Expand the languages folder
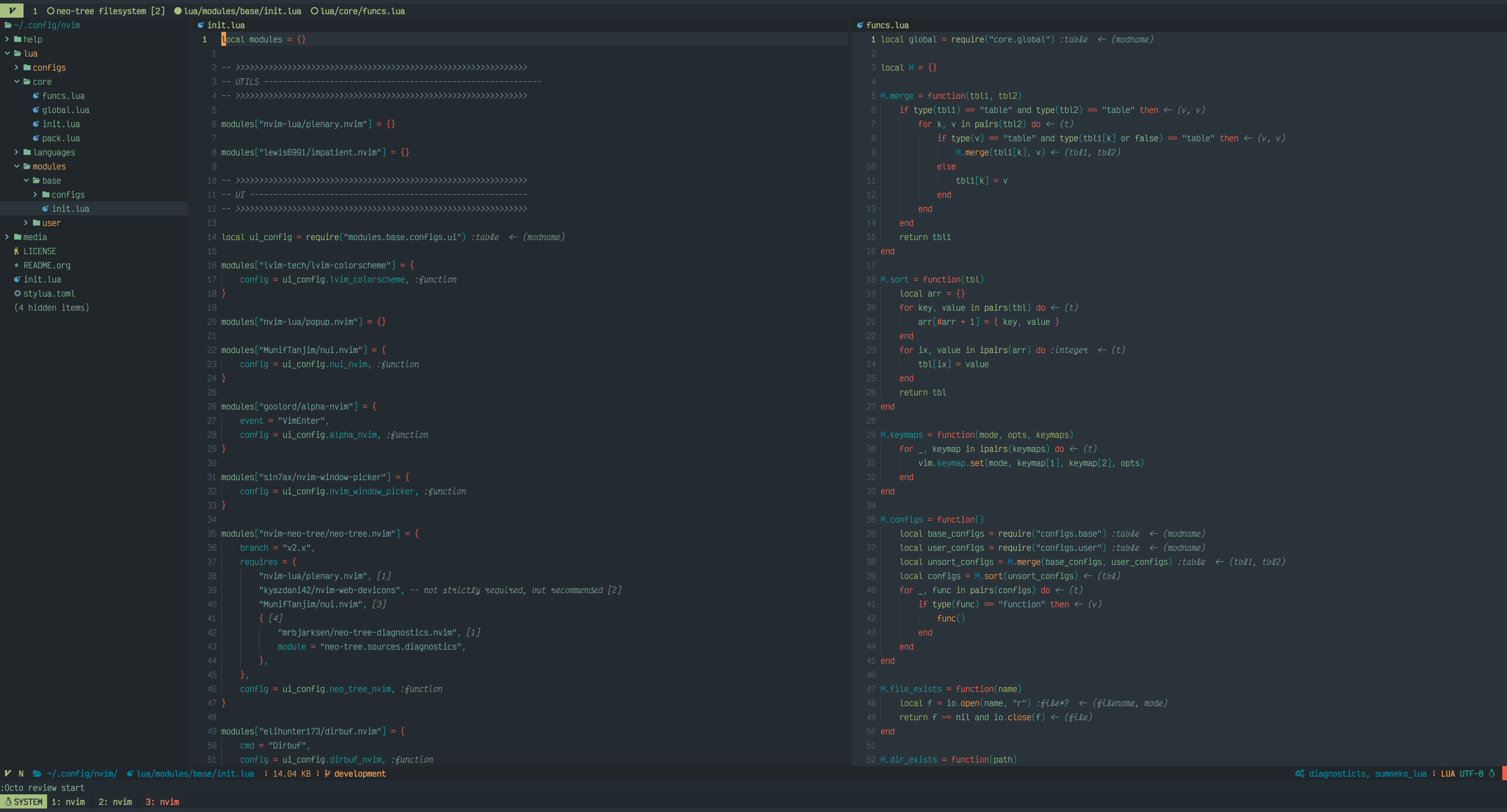The height and width of the screenshot is (812, 1507). click(x=16, y=152)
